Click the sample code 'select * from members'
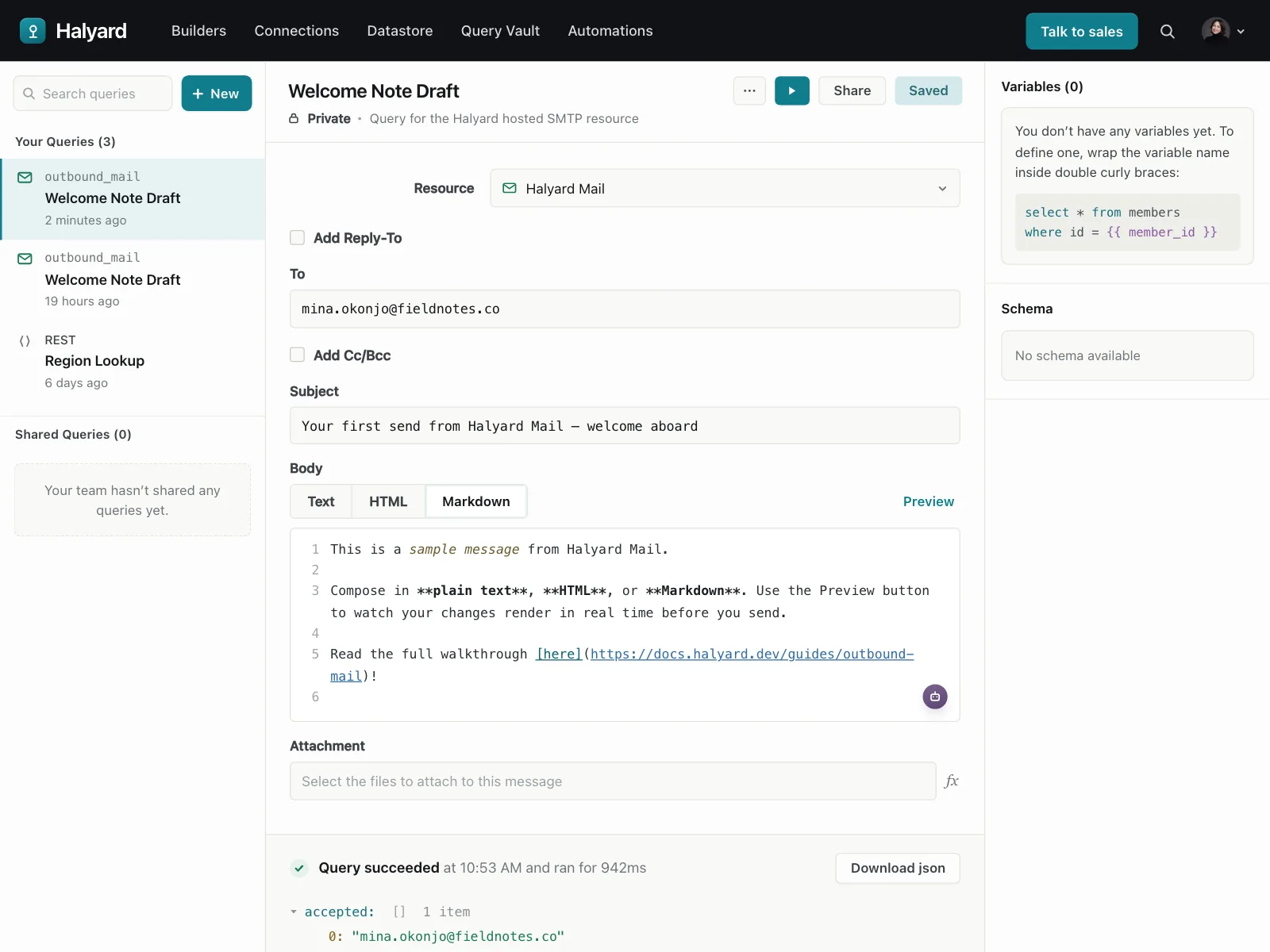Image resolution: width=1270 pixels, height=952 pixels. [1103, 212]
